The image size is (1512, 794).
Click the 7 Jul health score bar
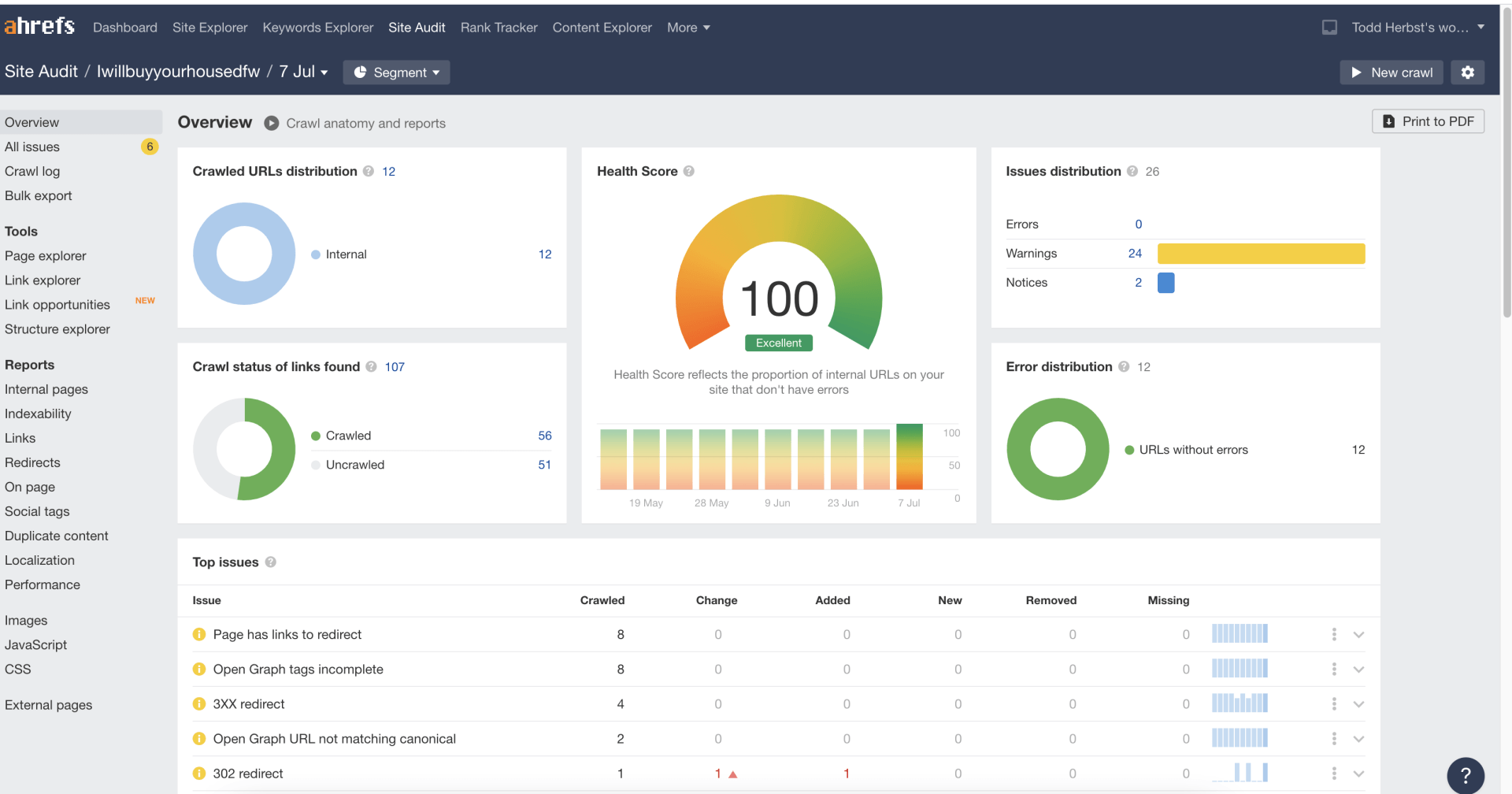click(910, 457)
